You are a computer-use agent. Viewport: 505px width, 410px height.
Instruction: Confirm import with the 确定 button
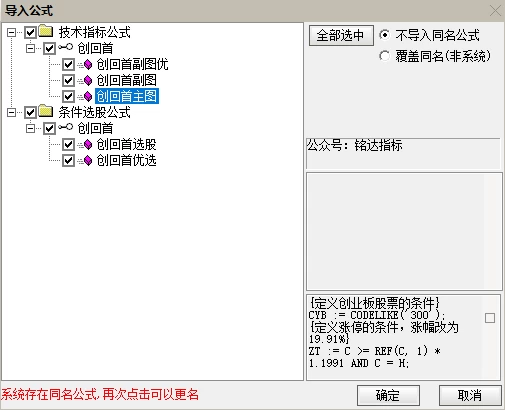pyautogui.click(x=388, y=395)
